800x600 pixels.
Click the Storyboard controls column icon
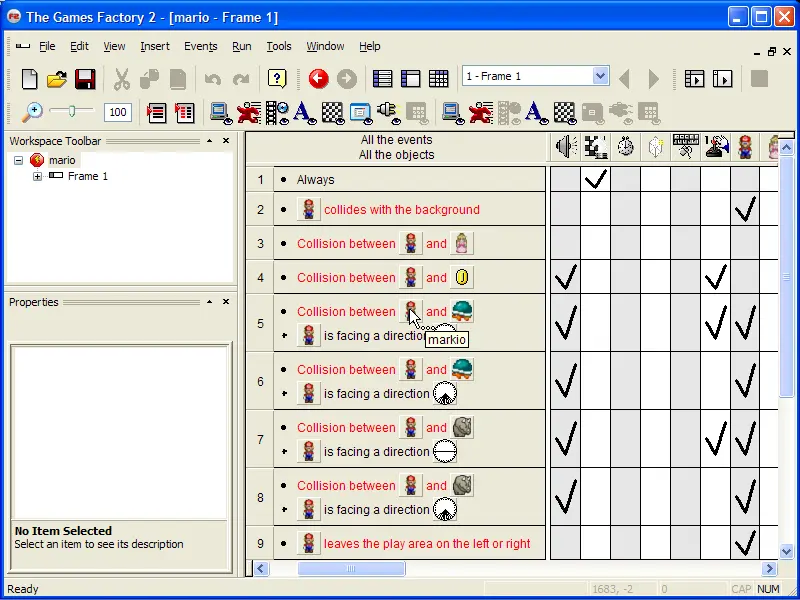(595, 147)
